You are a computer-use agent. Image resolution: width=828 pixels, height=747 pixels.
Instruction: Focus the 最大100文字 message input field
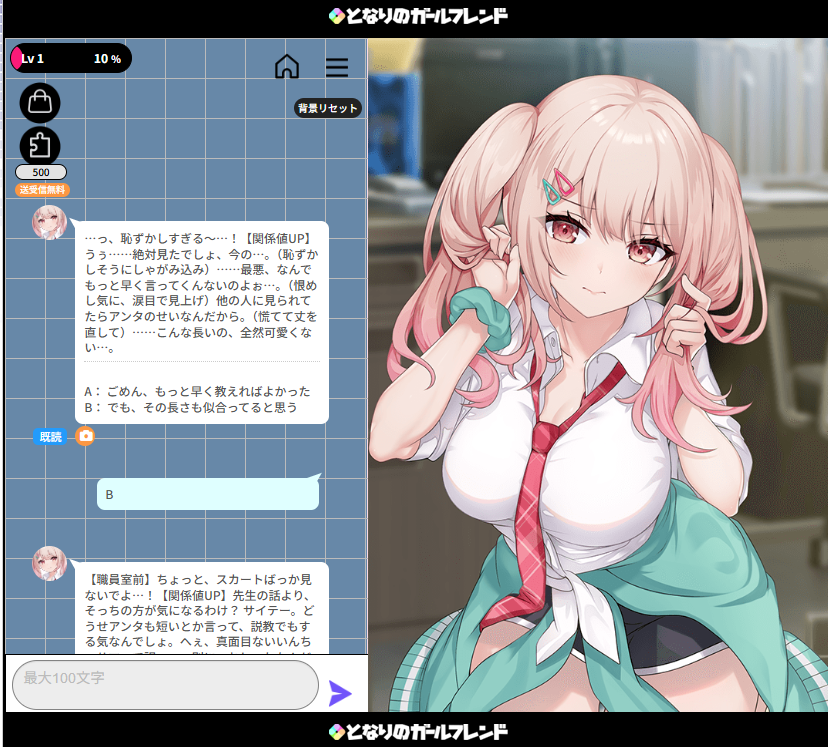[x=165, y=685]
